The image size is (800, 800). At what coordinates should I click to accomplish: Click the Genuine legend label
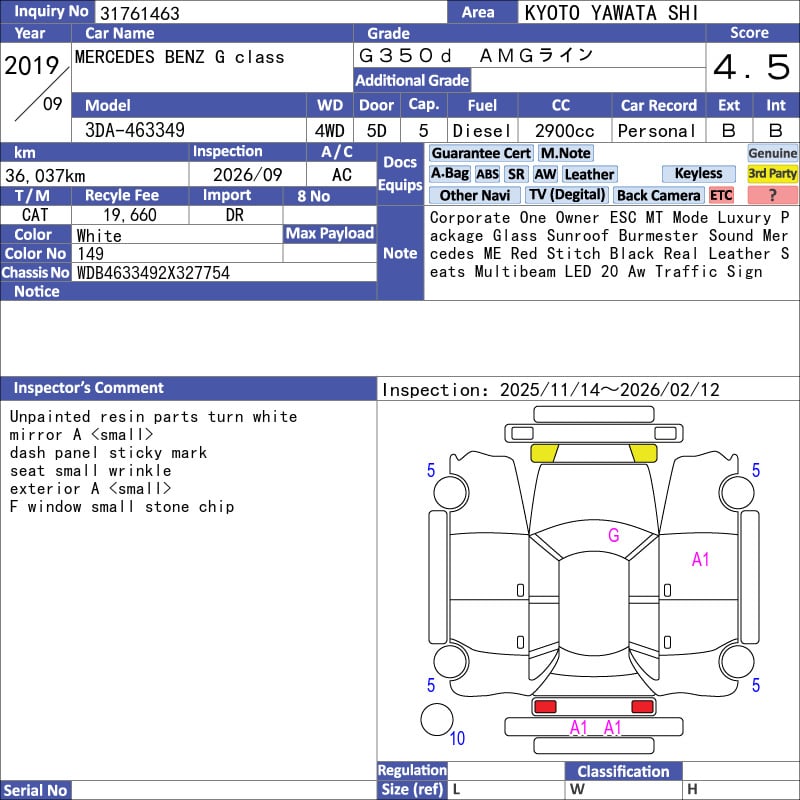[x=772, y=153]
